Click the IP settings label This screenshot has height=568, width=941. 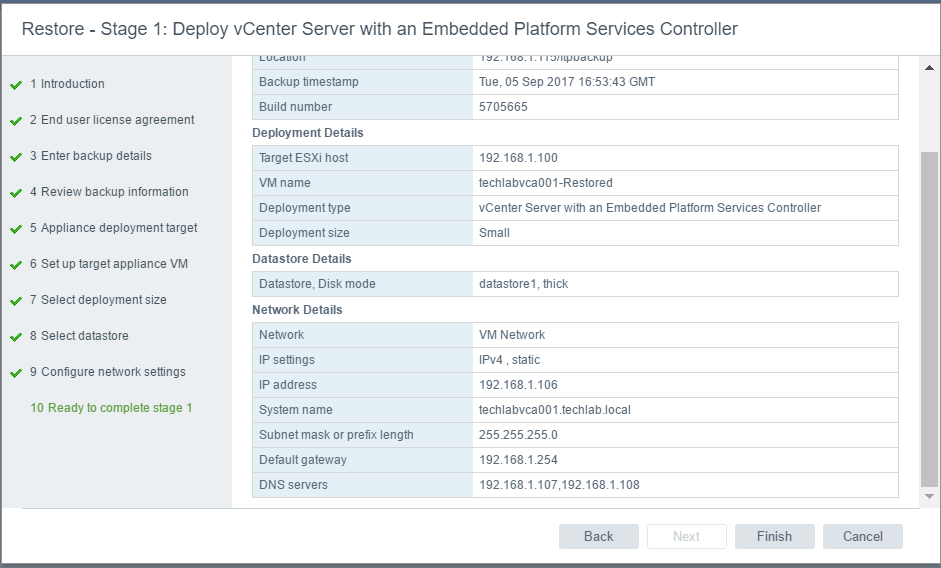(287, 360)
